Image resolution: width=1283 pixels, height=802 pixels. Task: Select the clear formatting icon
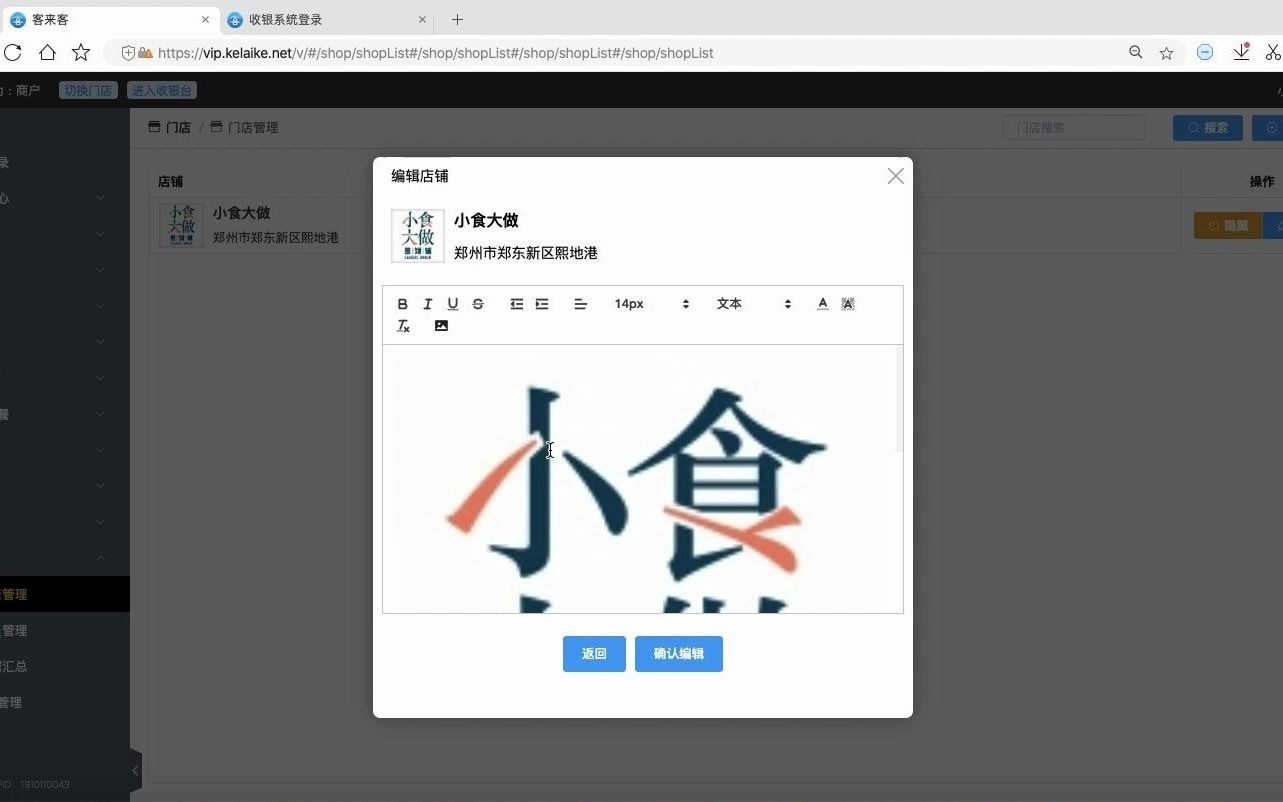pyautogui.click(x=403, y=325)
